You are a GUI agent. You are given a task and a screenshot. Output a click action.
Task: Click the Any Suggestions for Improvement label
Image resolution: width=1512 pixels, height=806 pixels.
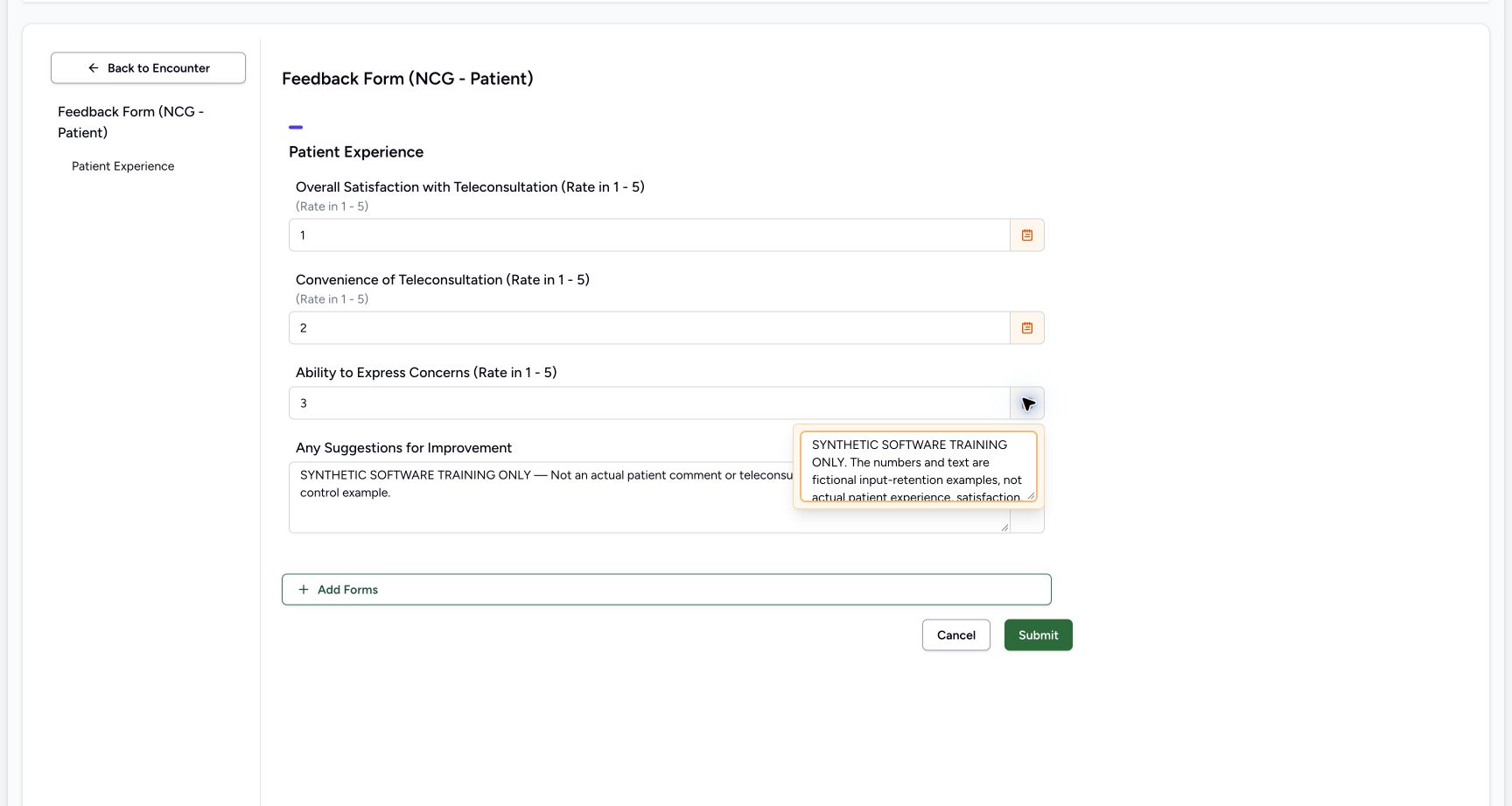pos(403,448)
